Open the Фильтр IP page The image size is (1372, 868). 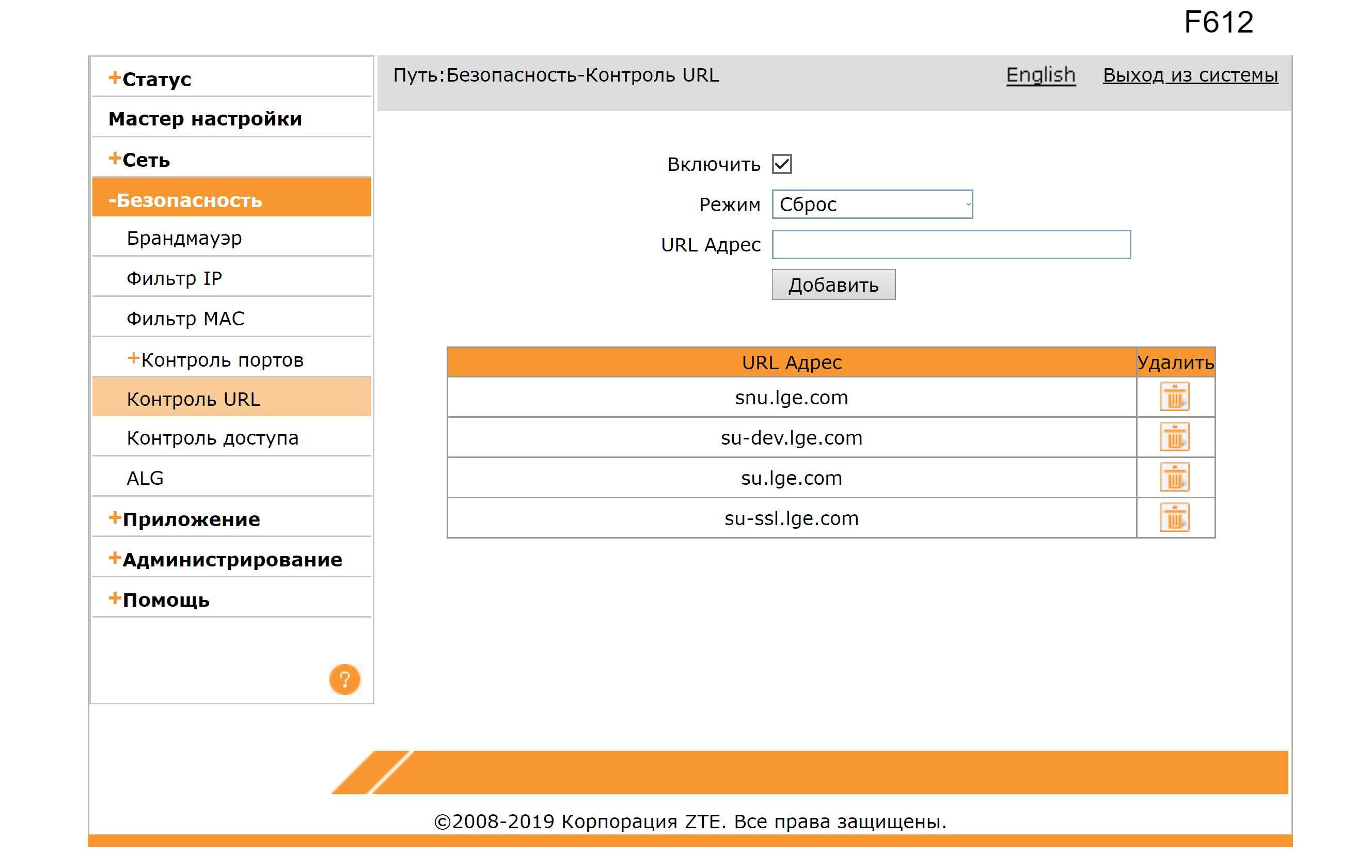pos(174,279)
